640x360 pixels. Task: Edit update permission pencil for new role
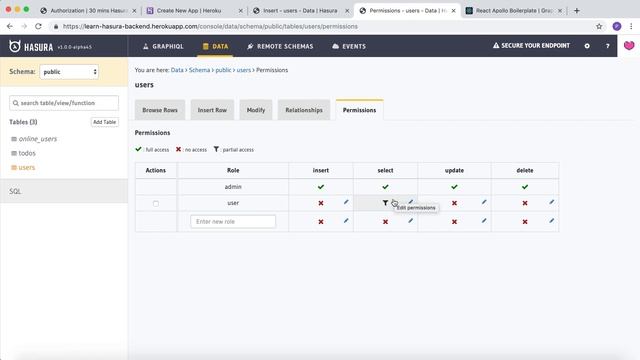[x=484, y=221]
